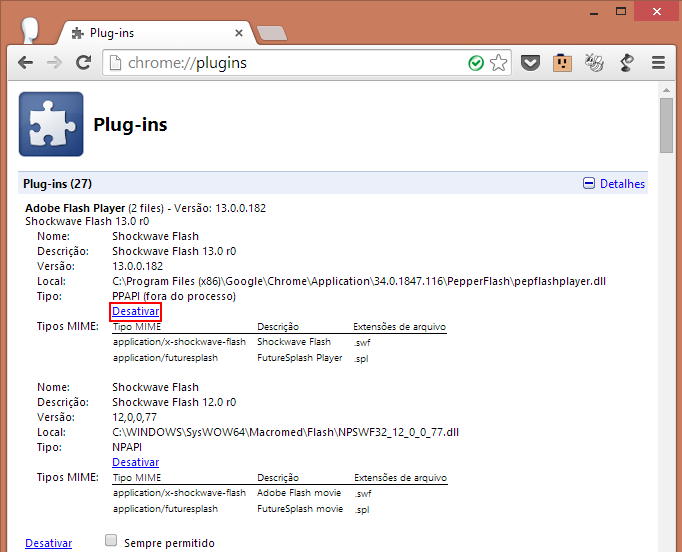
Task: Click the green checkmark icon in address bar
Action: coord(476,63)
